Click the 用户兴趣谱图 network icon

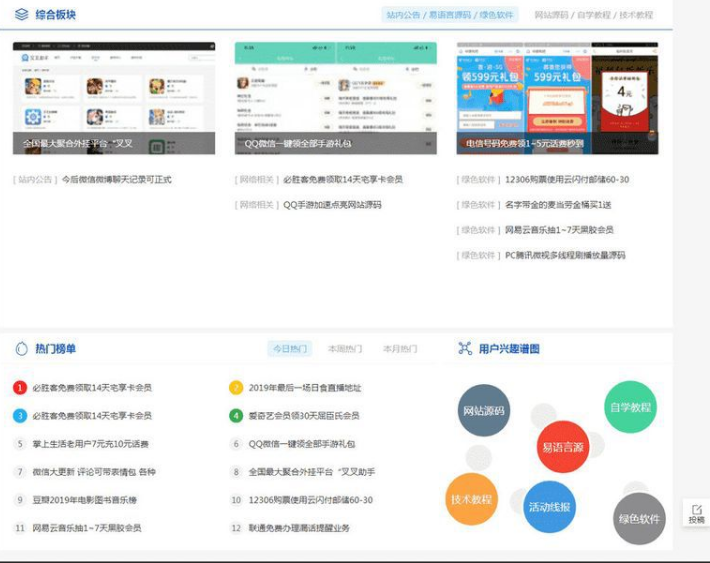[465, 349]
